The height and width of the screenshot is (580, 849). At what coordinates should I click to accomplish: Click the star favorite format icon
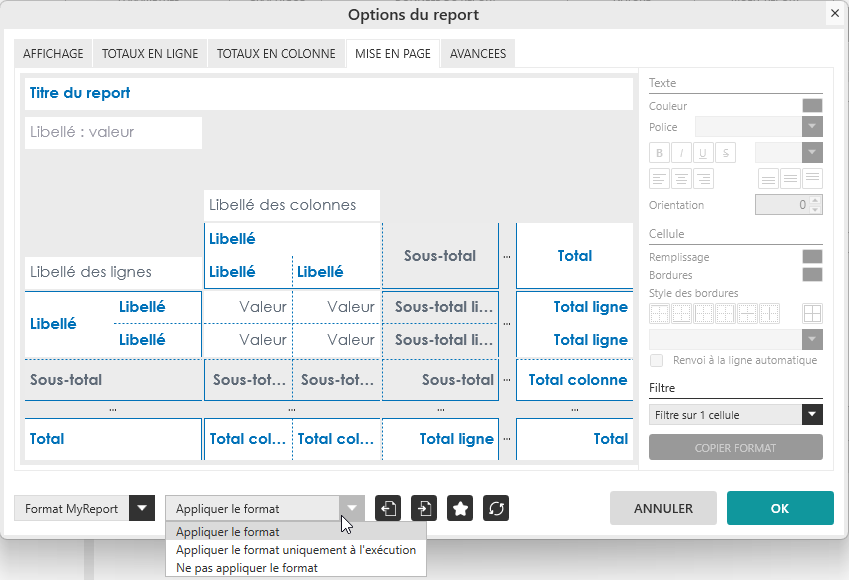[460, 508]
